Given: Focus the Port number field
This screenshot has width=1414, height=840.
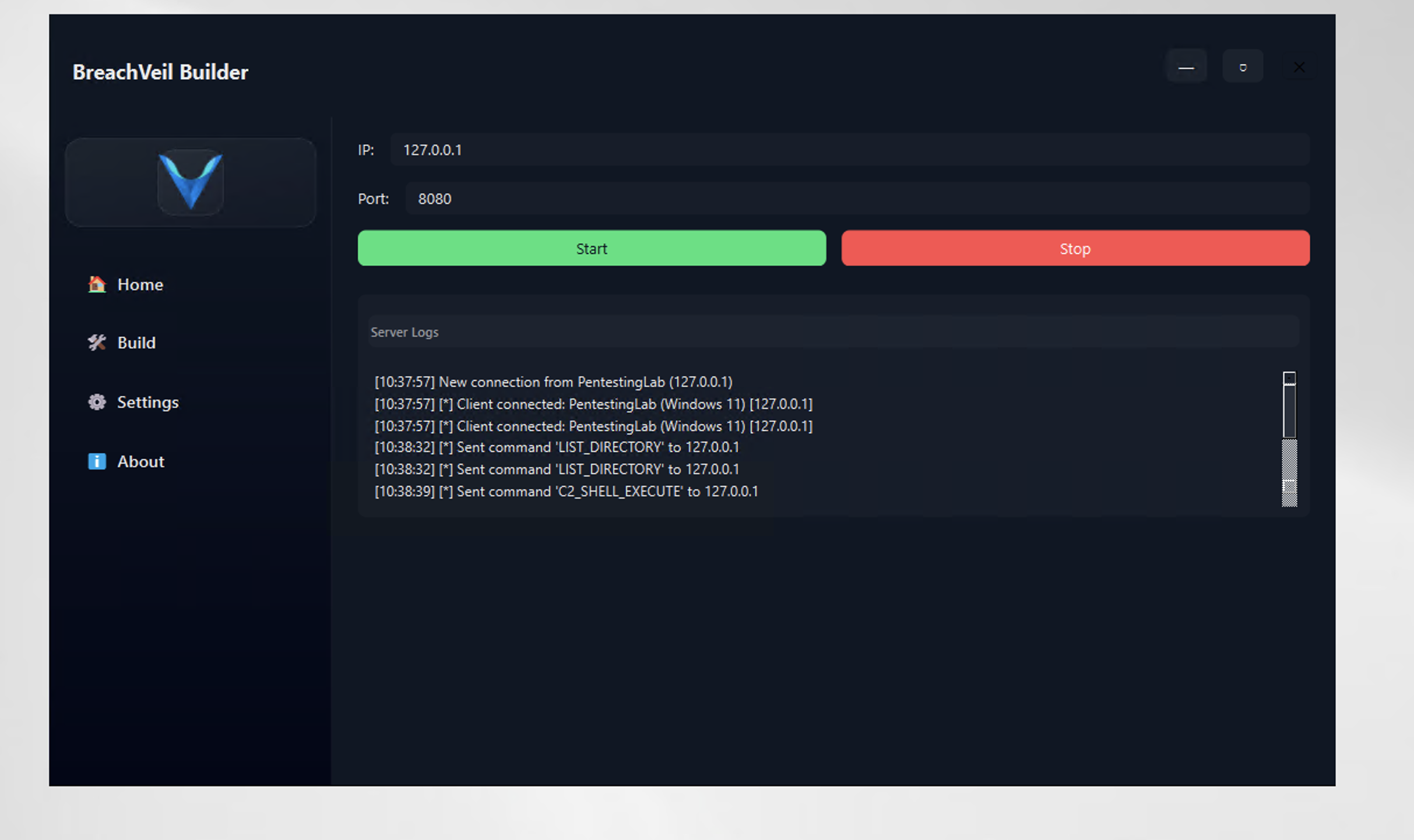Looking at the screenshot, I should click(x=857, y=199).
